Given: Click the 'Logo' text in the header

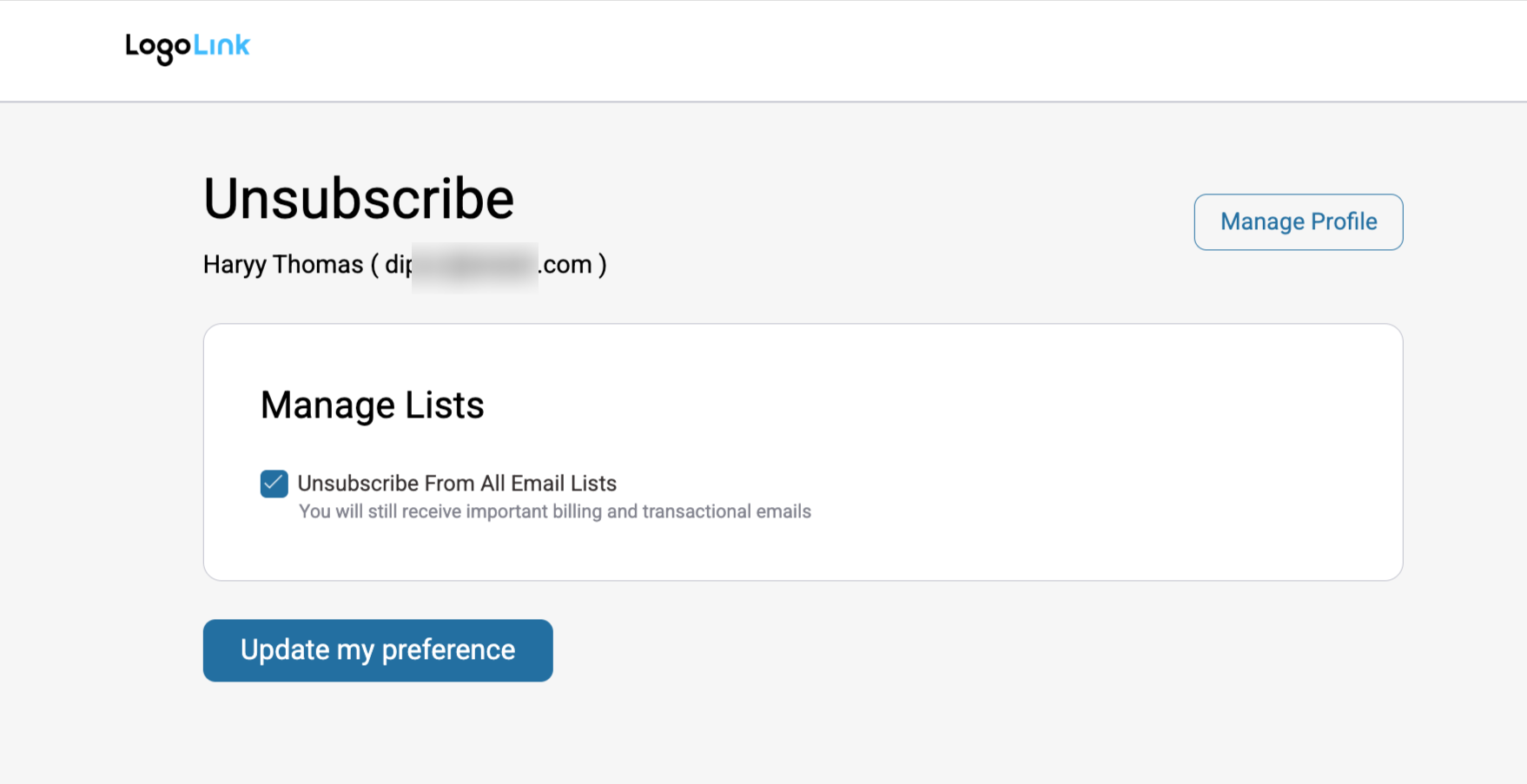Looking at the screenshot, I should (x=156, y=46).
